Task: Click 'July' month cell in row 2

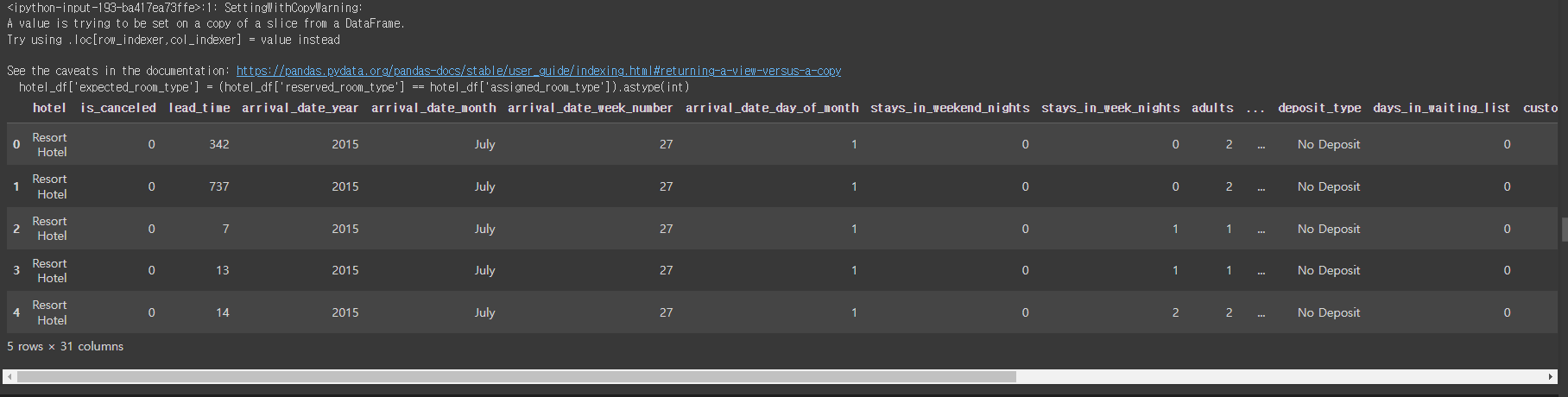Action: click(x=484, y=229)
